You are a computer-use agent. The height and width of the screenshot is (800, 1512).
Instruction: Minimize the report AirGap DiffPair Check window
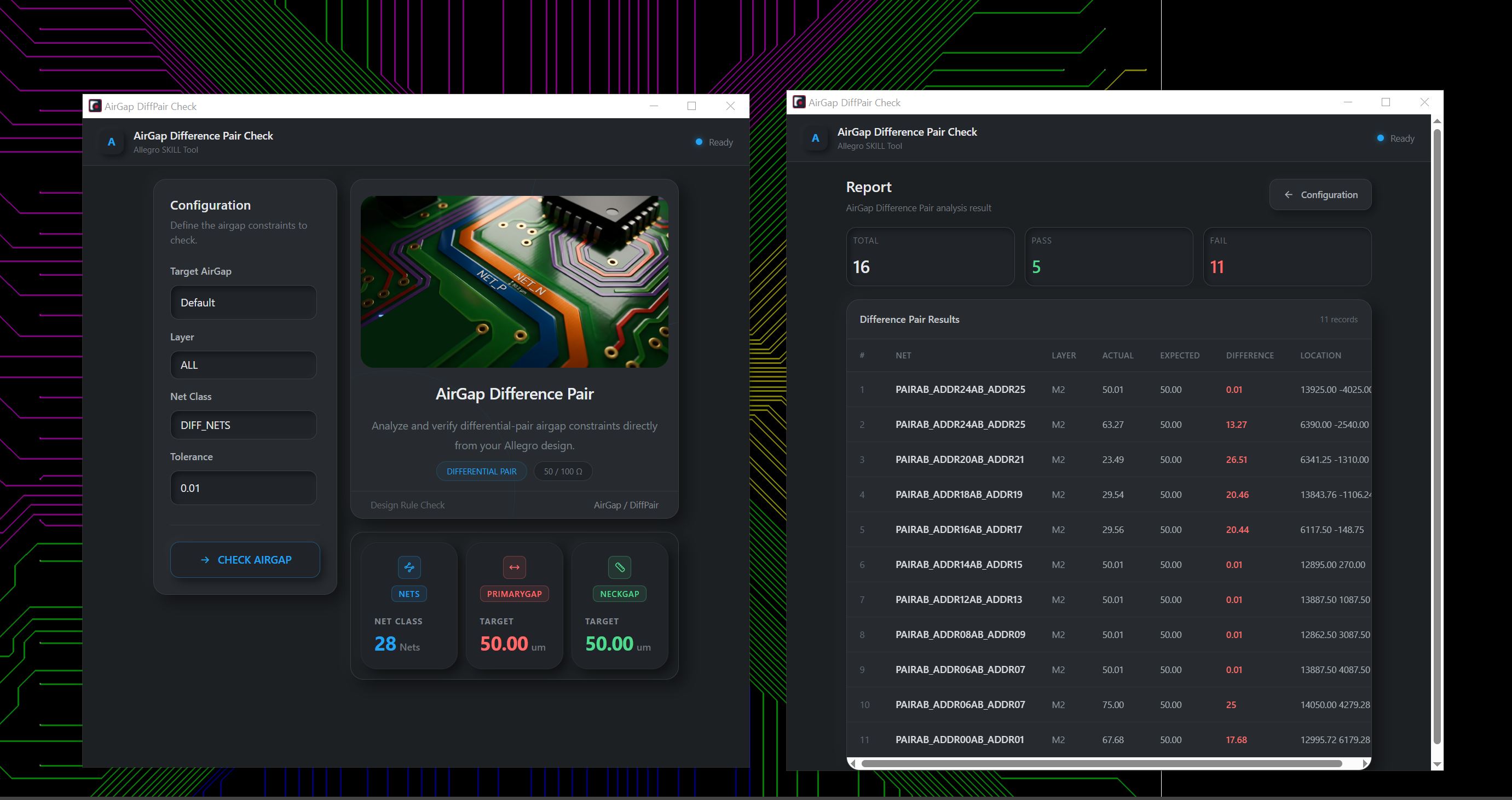click(1348, 102)
